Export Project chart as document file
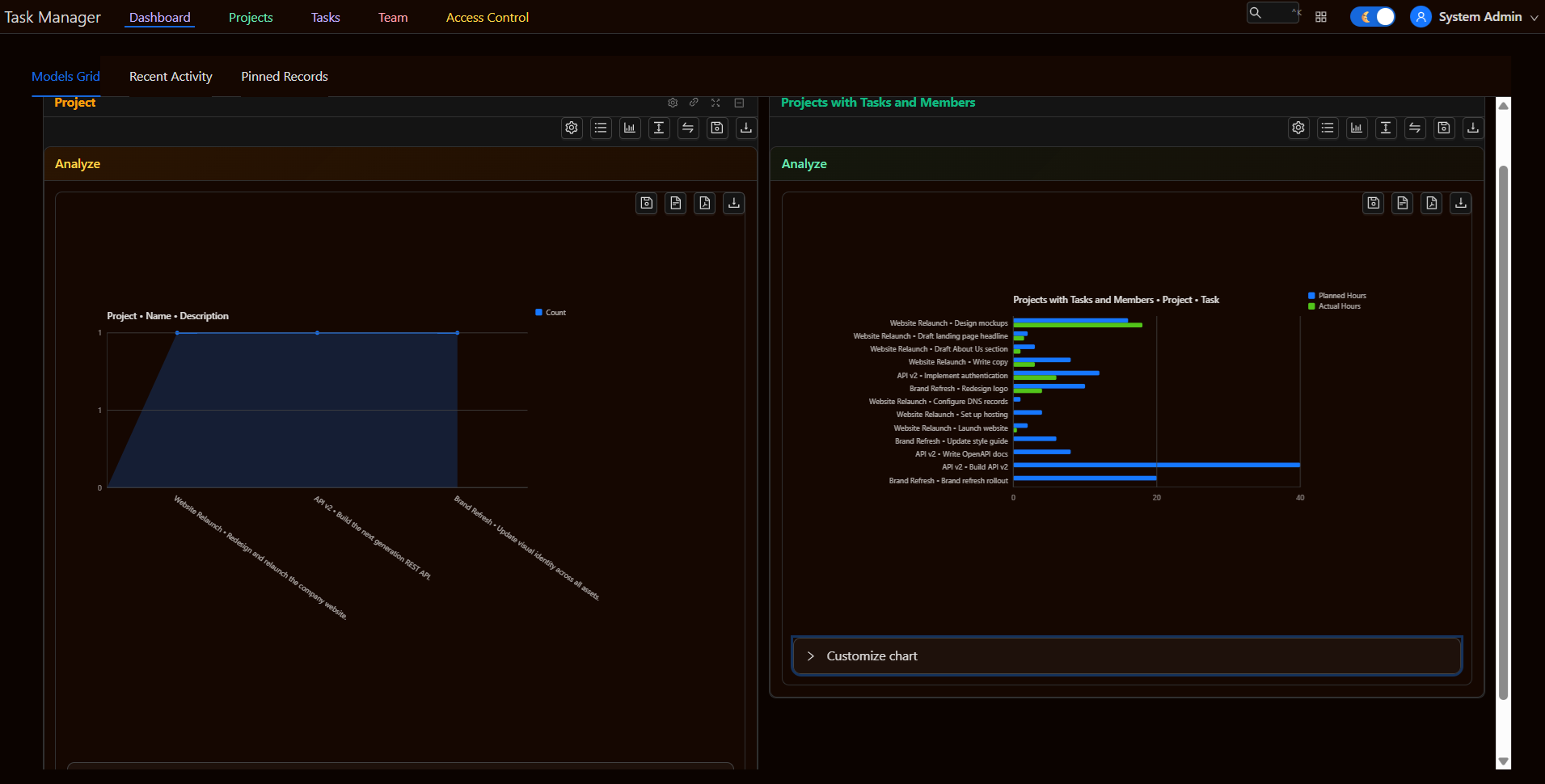 point(676,203)
